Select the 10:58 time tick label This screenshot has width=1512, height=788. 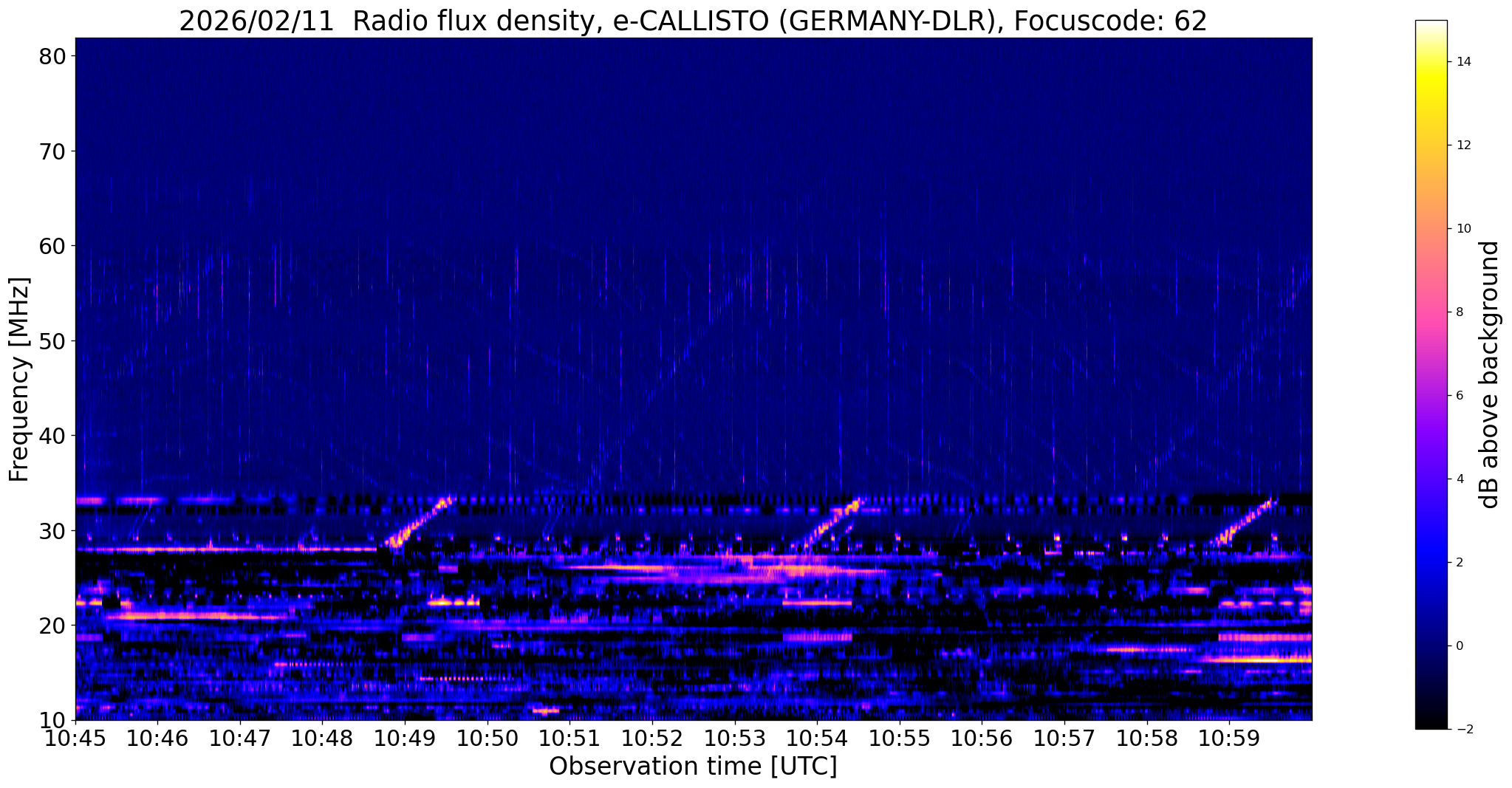(1147, 738)
